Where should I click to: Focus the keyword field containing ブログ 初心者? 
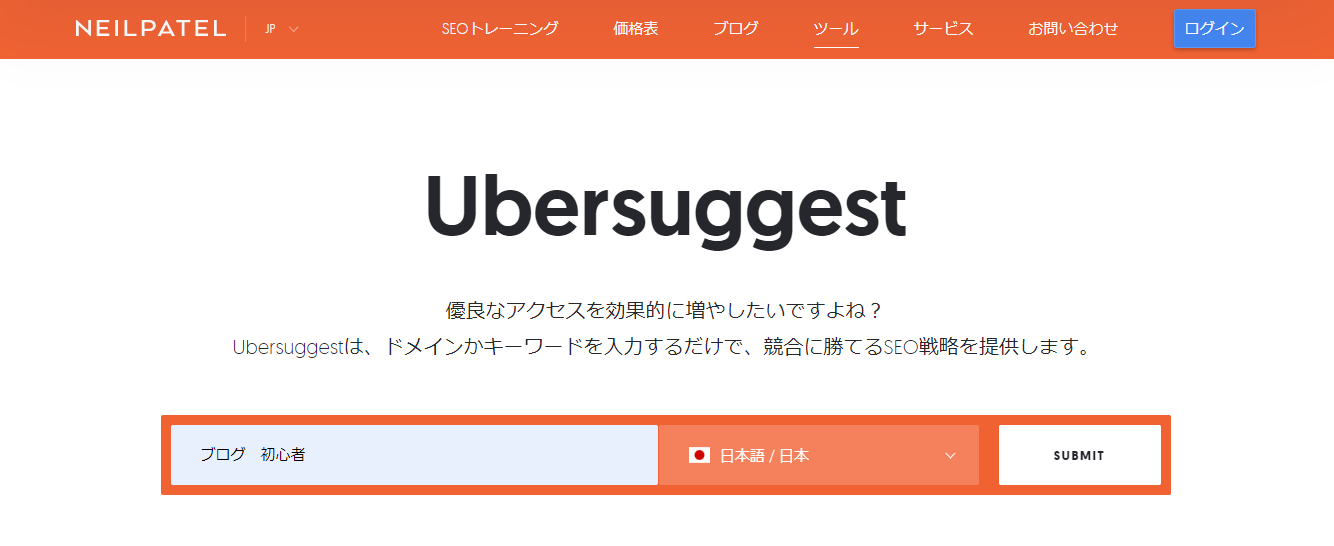pos(414,455)
